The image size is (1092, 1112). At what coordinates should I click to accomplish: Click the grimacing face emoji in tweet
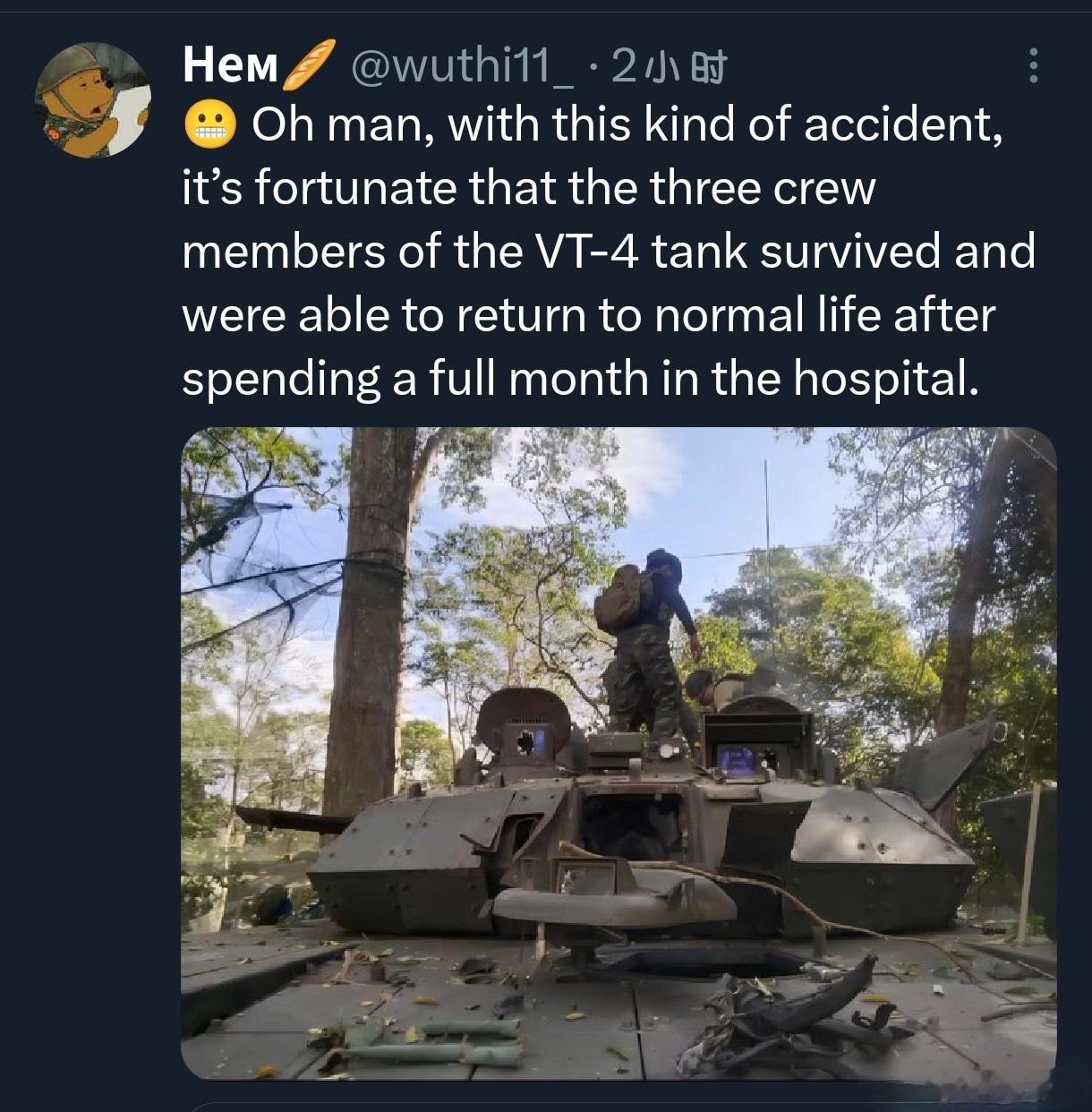(x=211, y=126)
